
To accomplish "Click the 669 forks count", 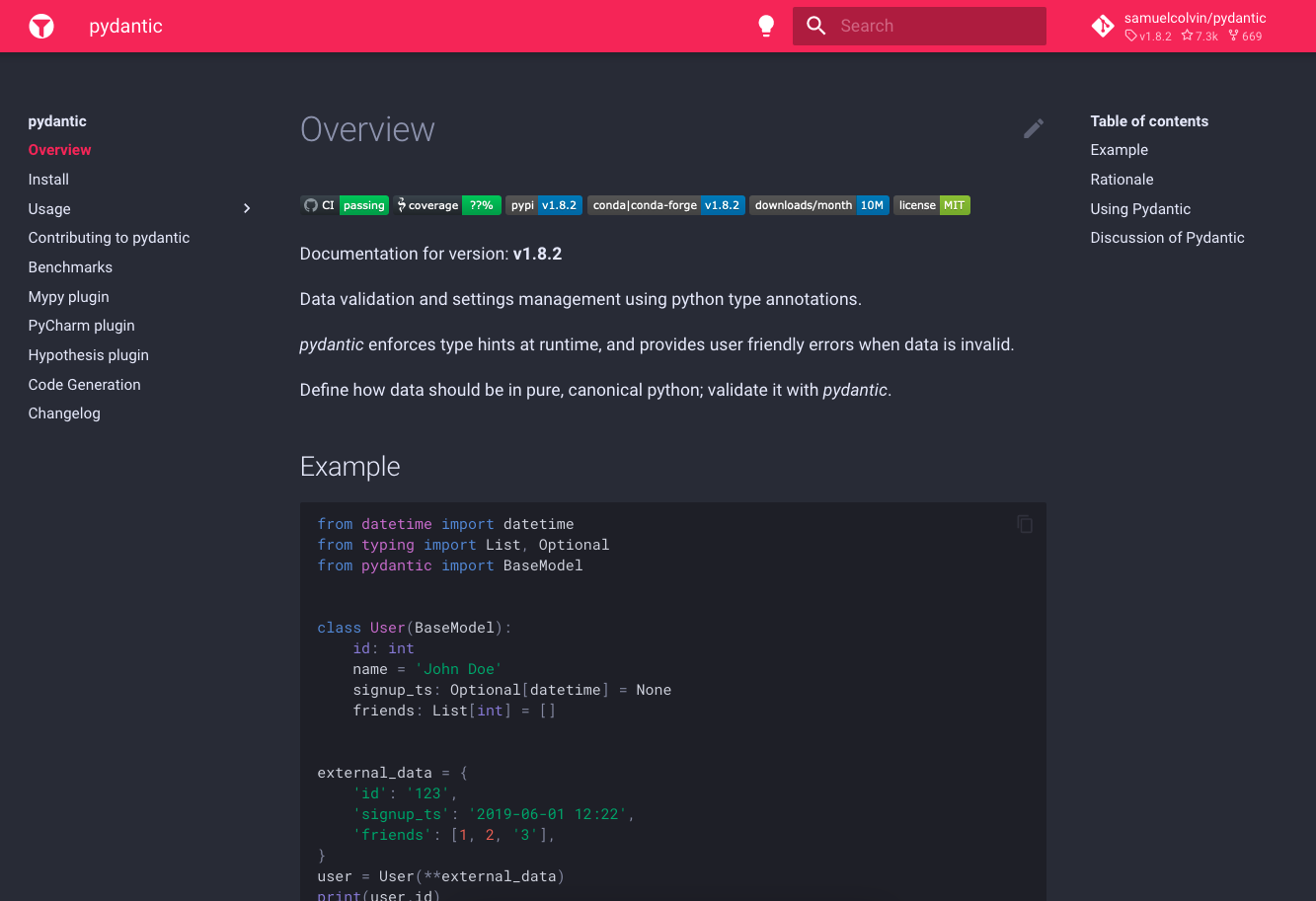I will [1245, 37].
